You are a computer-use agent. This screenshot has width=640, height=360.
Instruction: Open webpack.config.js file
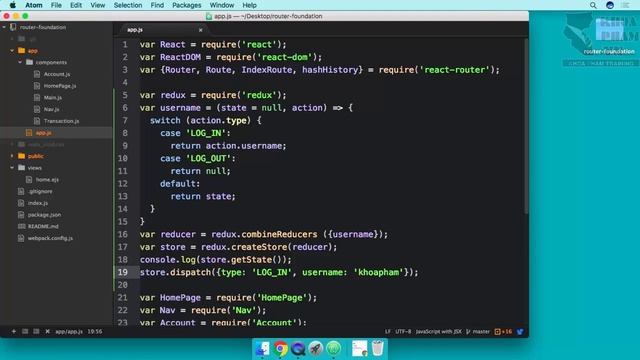tap(50, 238)
